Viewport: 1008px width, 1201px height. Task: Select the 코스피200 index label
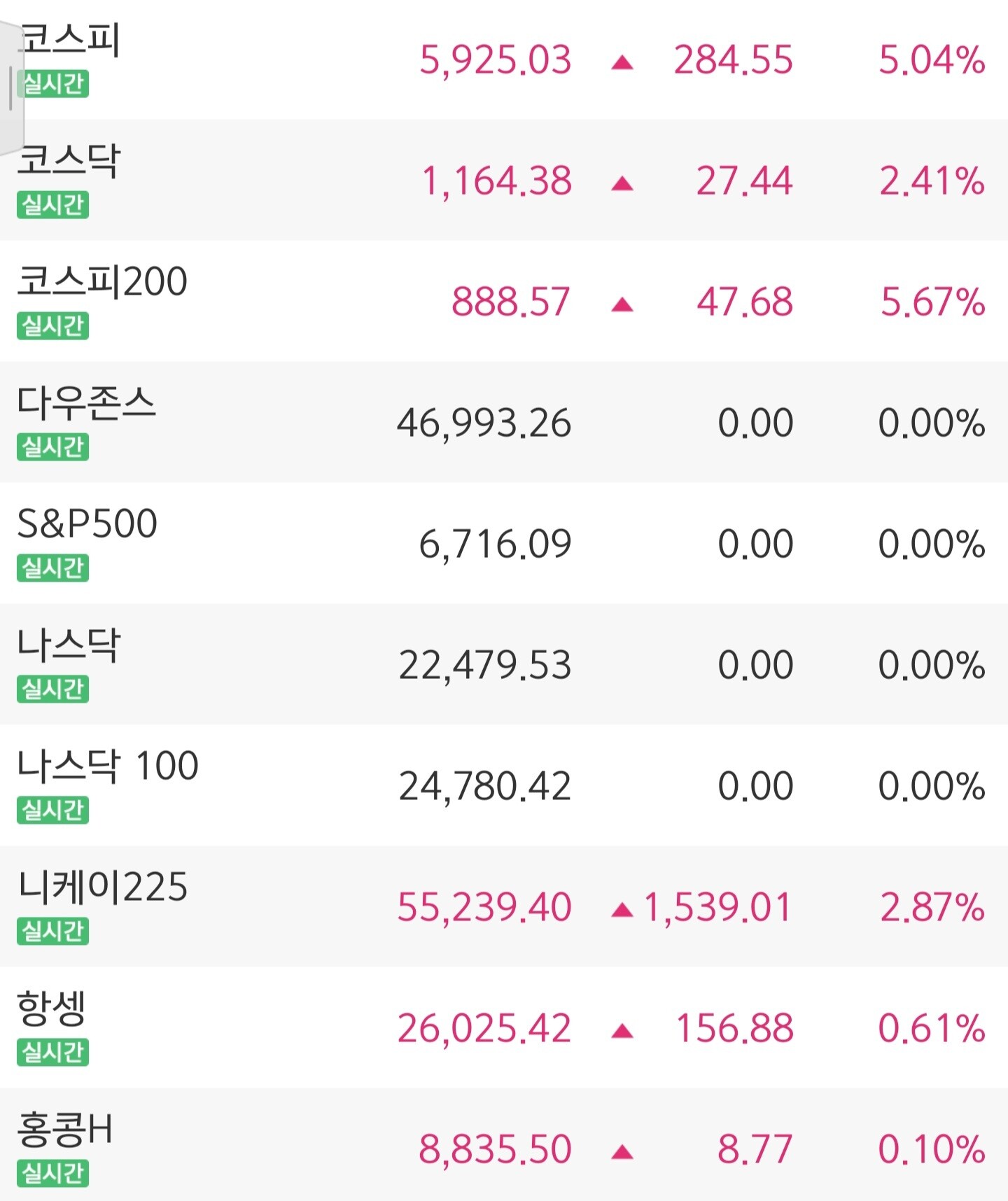pyautogui.click(x=102, y=281)
